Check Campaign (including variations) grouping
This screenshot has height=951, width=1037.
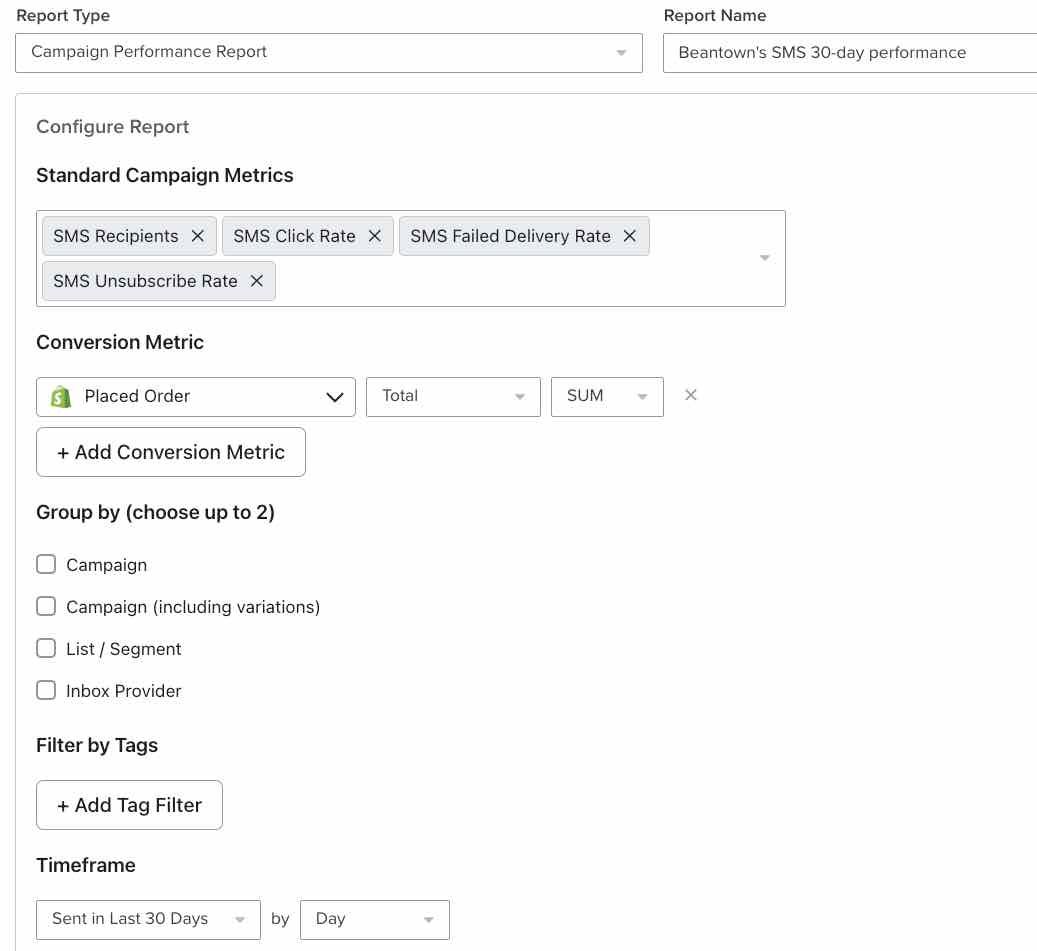pyautogui.click(x=46, y=606)
